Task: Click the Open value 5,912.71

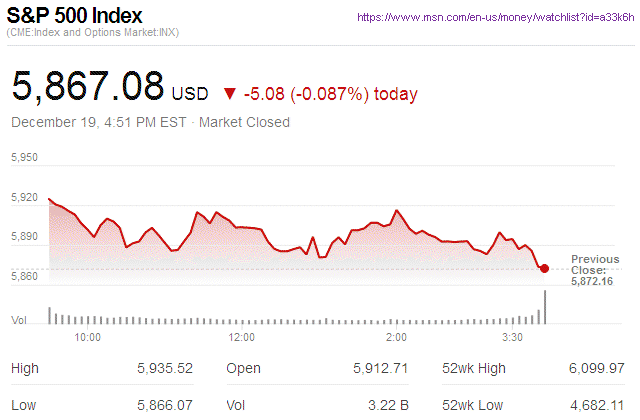Action: (380, 369)
